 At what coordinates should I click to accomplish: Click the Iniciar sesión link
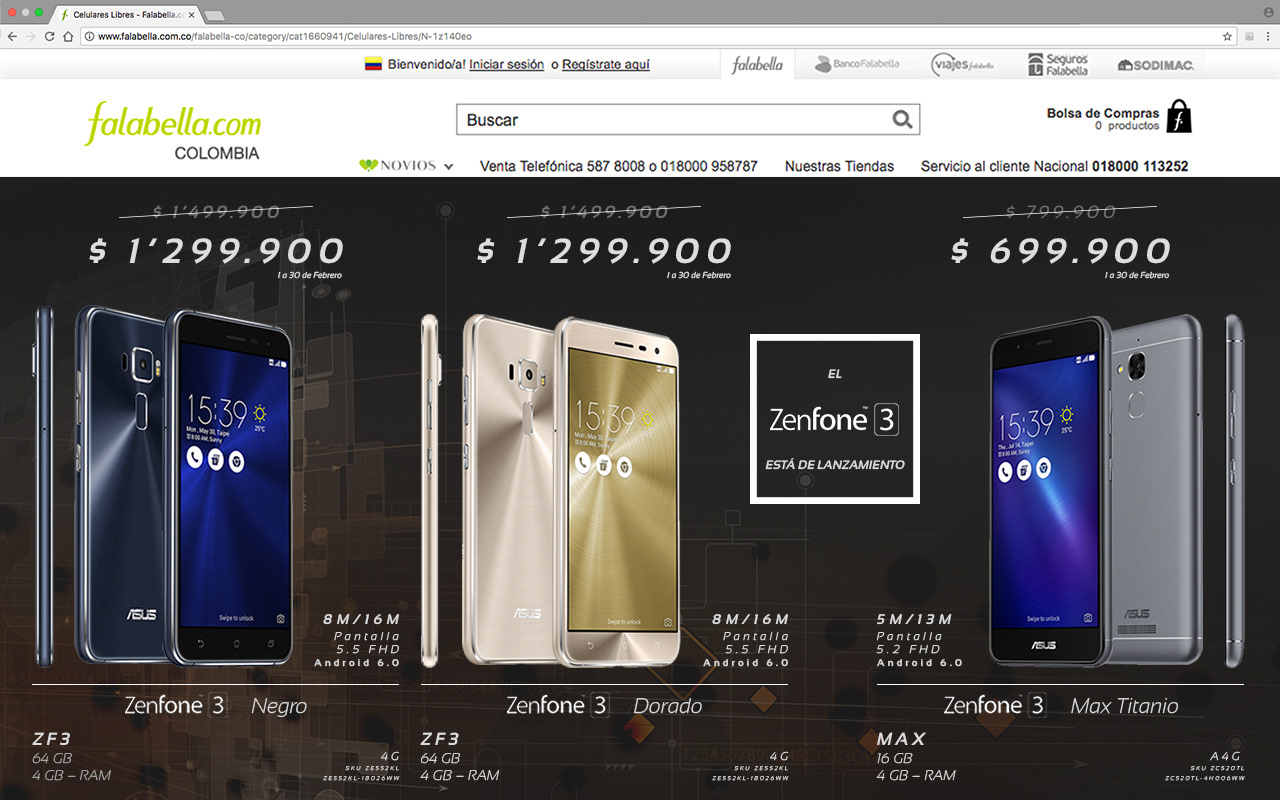(506, 64)
